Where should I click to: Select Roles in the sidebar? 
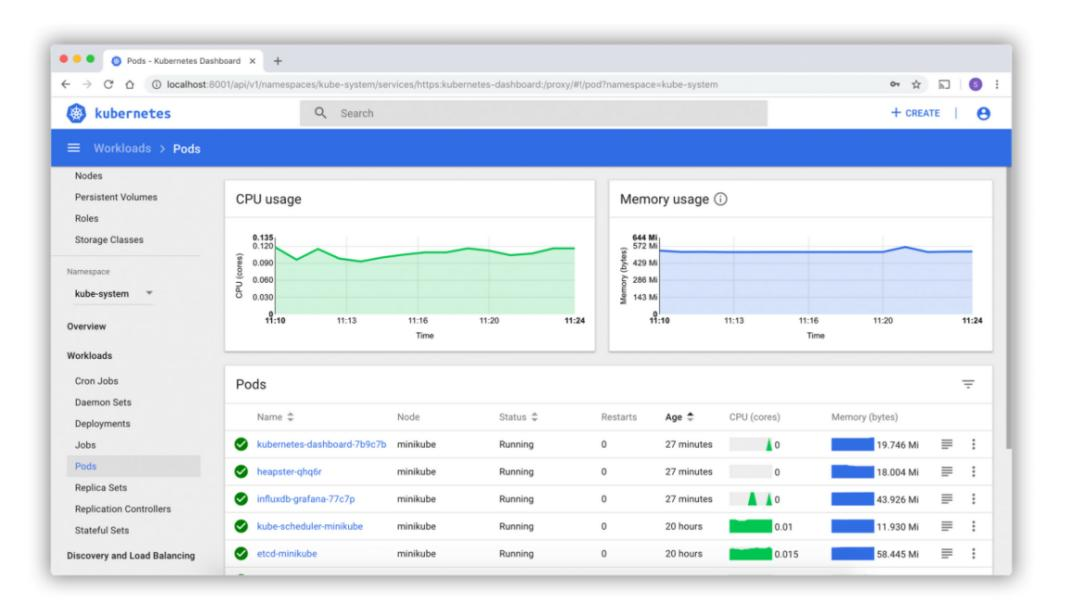click(86, 218)
